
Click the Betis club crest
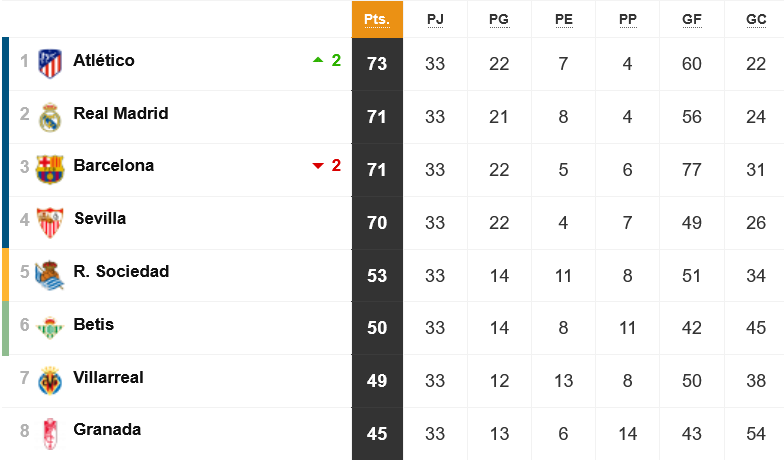click(50, 328)
